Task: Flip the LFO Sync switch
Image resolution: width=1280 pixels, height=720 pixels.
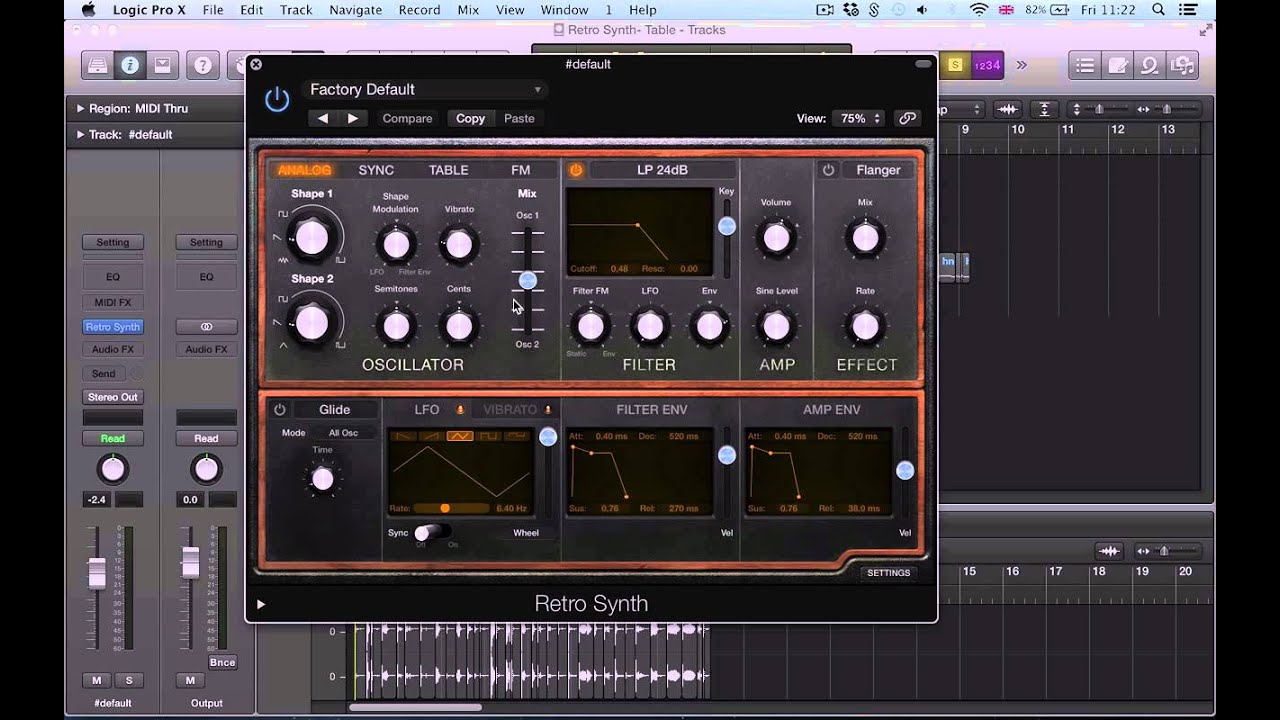Action: 432,532
